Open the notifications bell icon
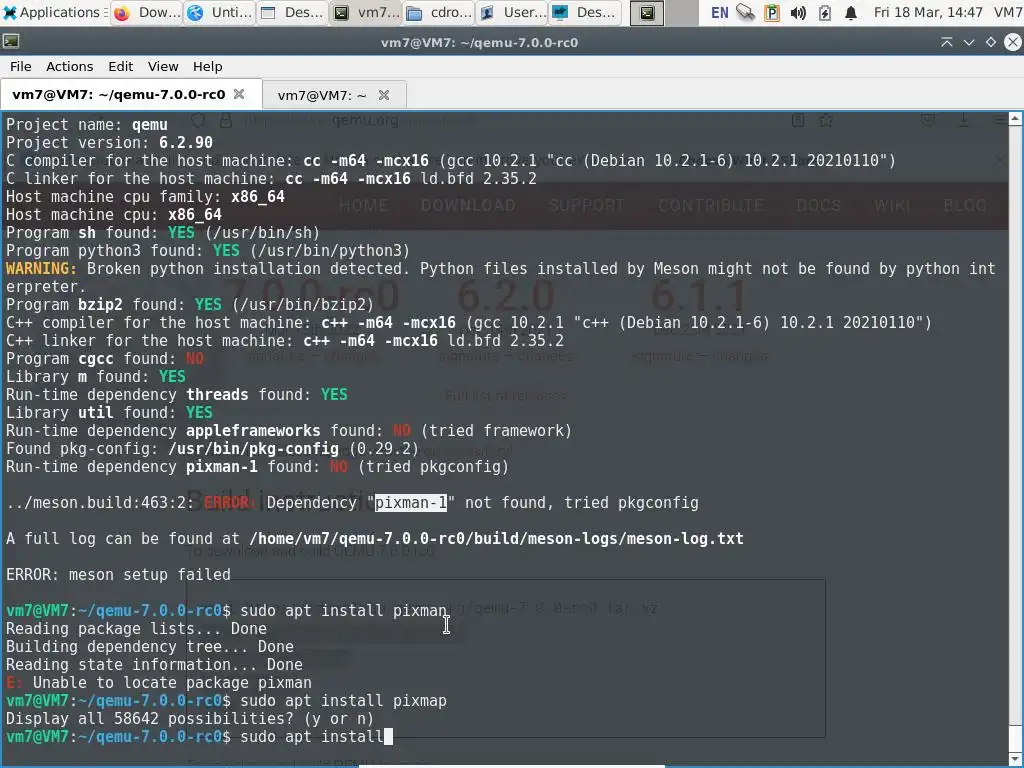 click(x=850, y=12)
